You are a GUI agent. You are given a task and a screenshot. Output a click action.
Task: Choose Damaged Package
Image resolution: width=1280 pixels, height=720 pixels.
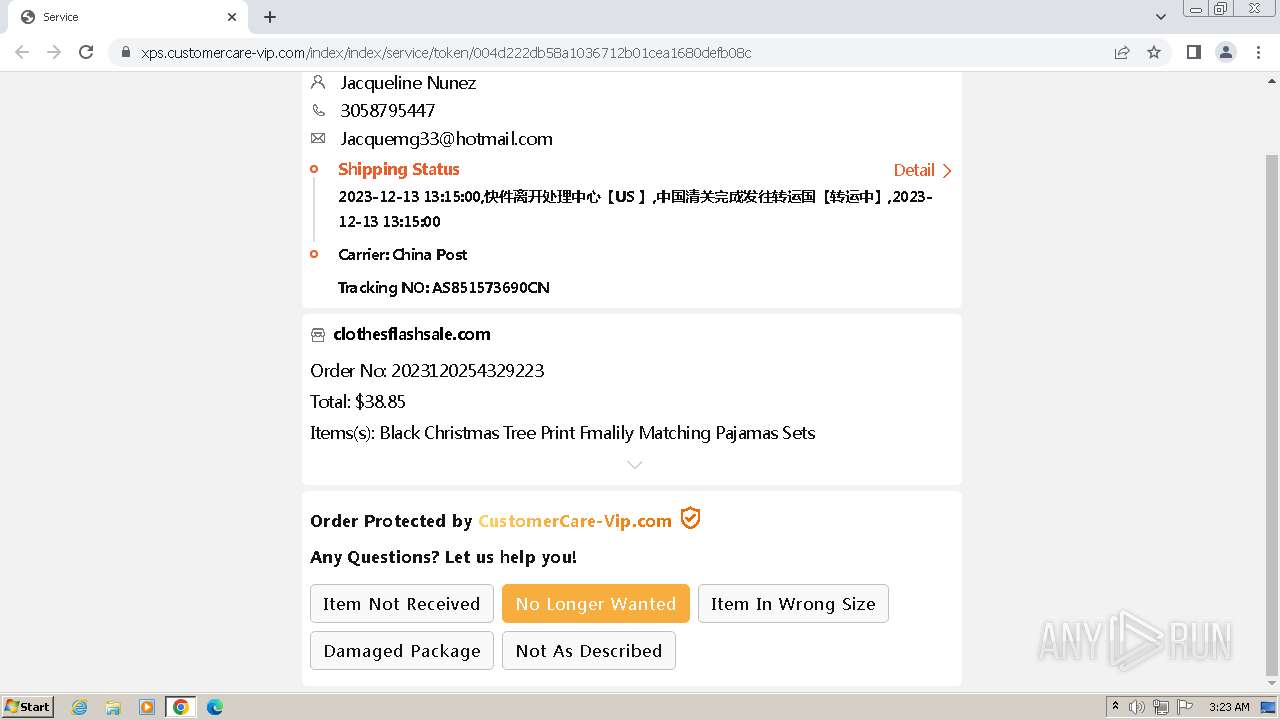402,651
